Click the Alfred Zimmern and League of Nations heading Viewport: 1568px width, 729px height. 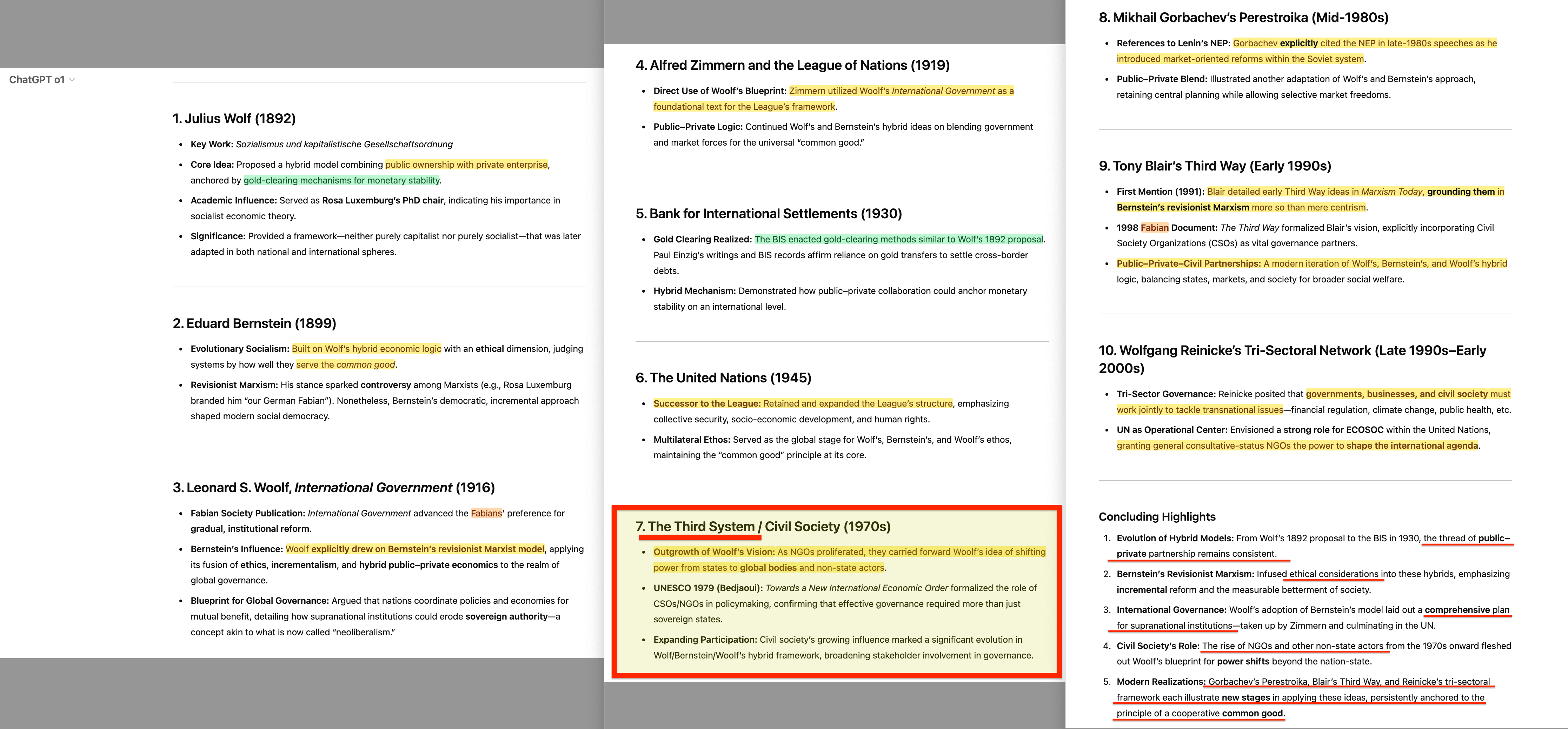[x=792, y=65]
